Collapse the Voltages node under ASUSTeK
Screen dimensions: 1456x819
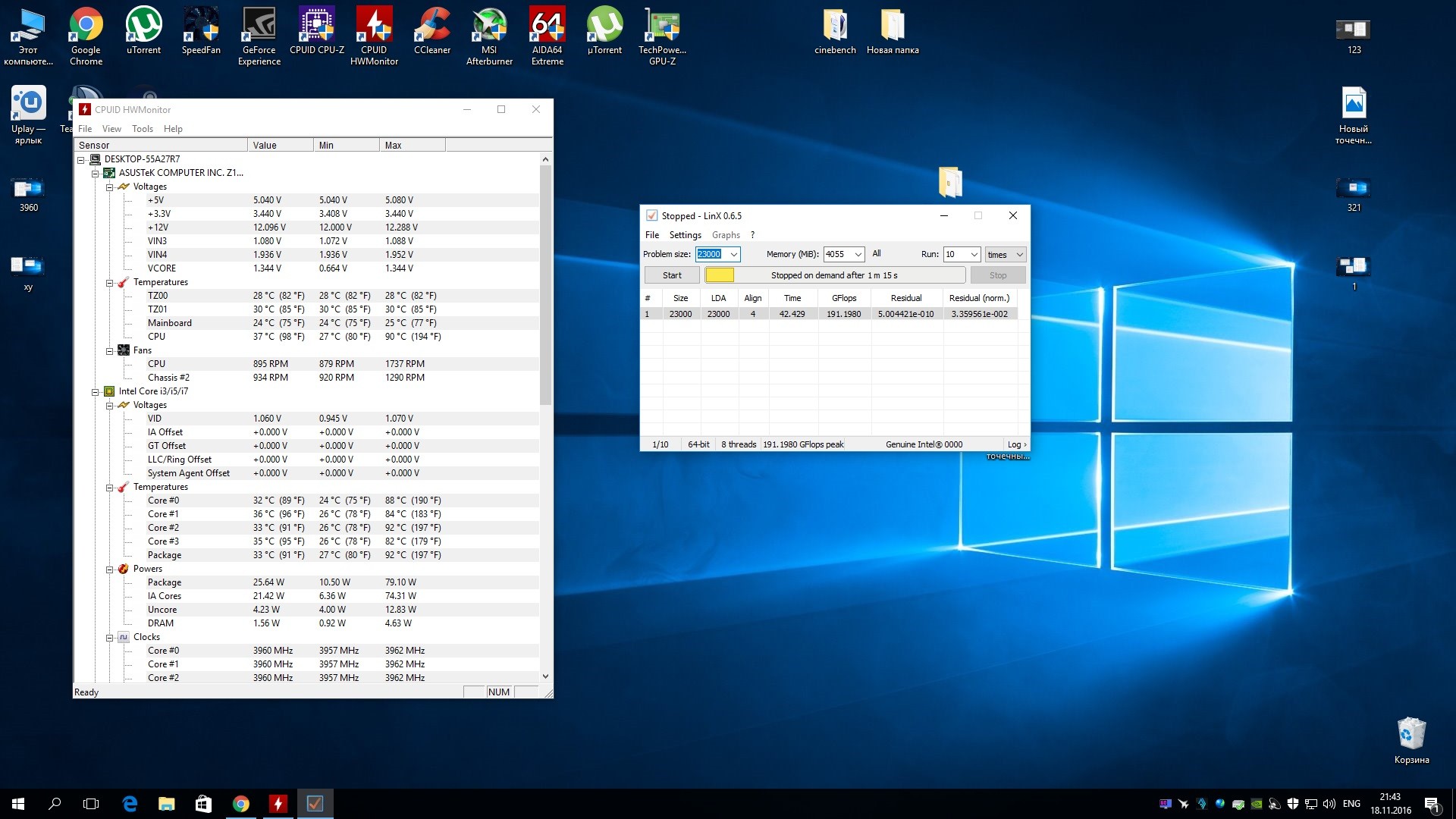(110, 187)
